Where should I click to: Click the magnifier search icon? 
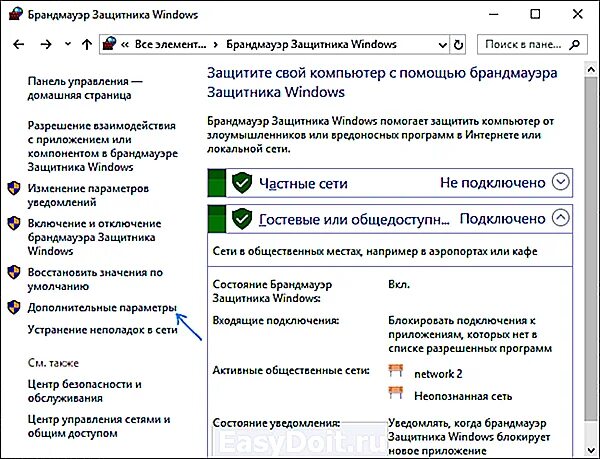pos(574,45)
